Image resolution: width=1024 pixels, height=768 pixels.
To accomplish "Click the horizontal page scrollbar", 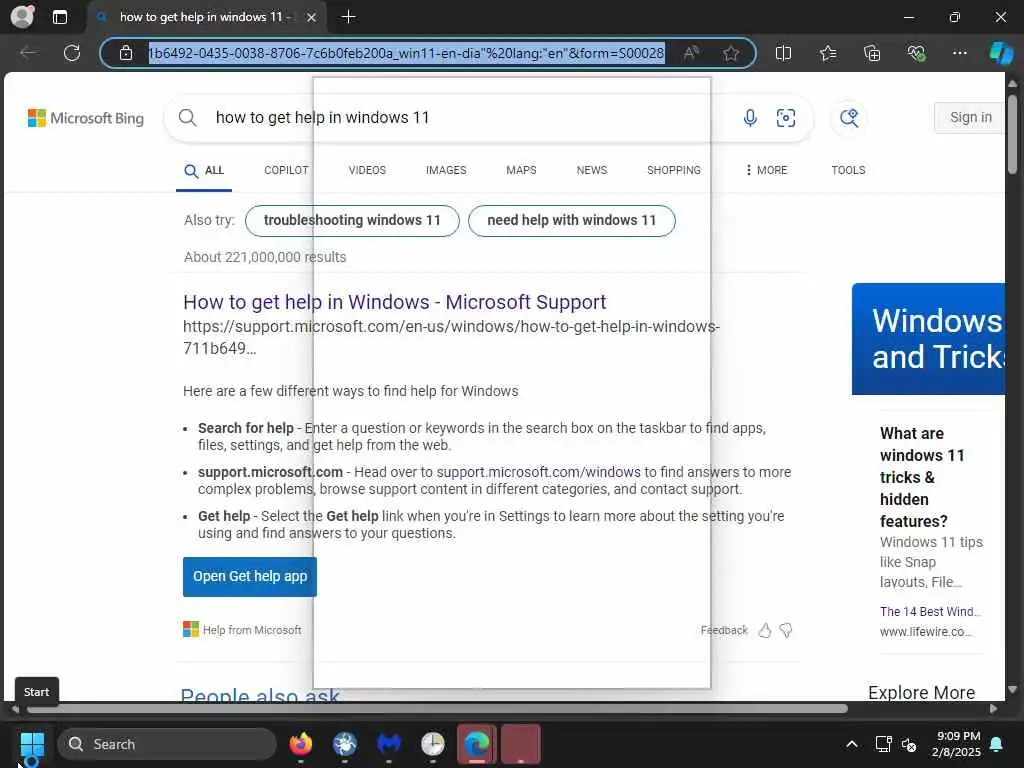I will tap(438, 709).
